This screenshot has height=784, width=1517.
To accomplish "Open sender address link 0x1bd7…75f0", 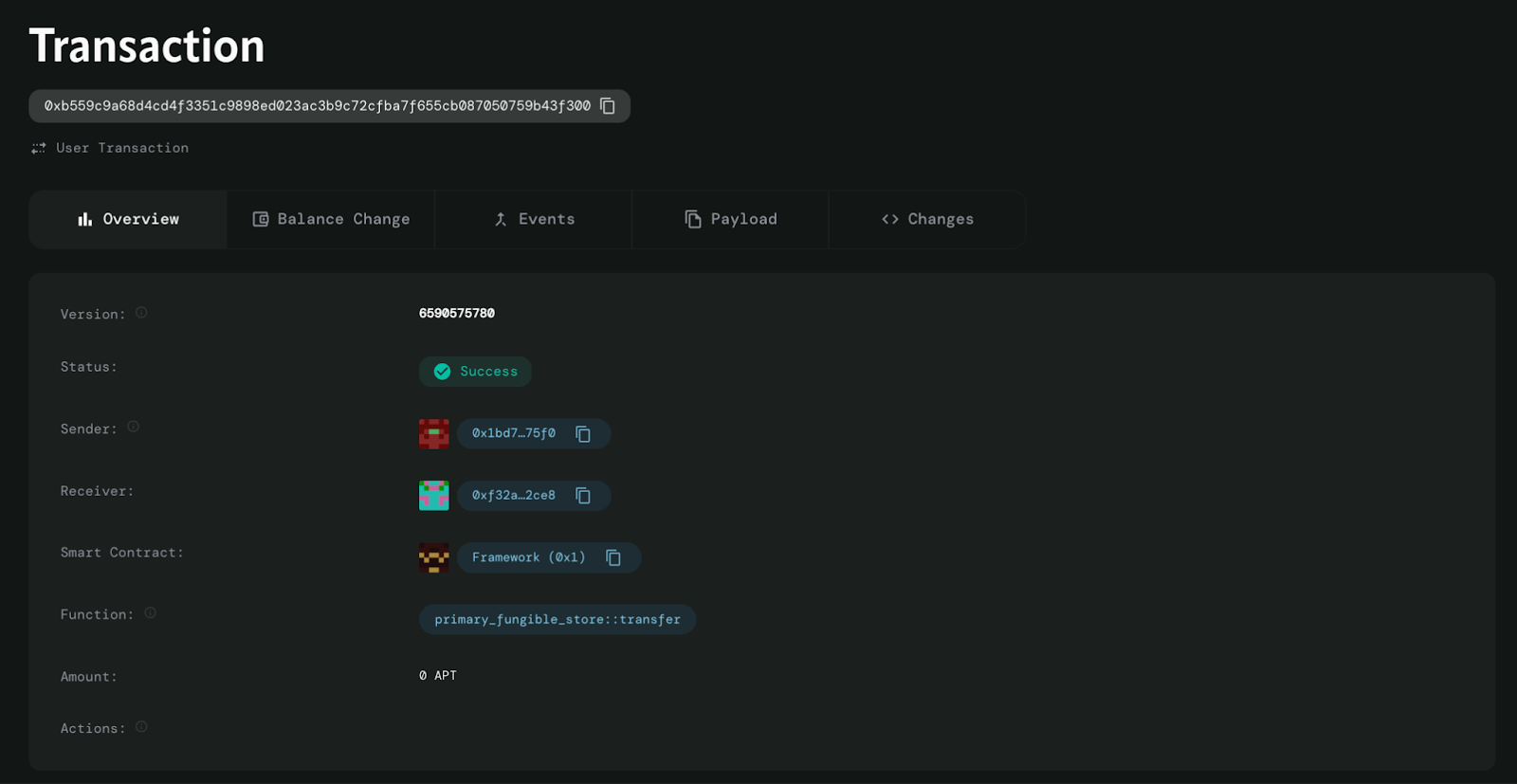I will coord(514,433).
